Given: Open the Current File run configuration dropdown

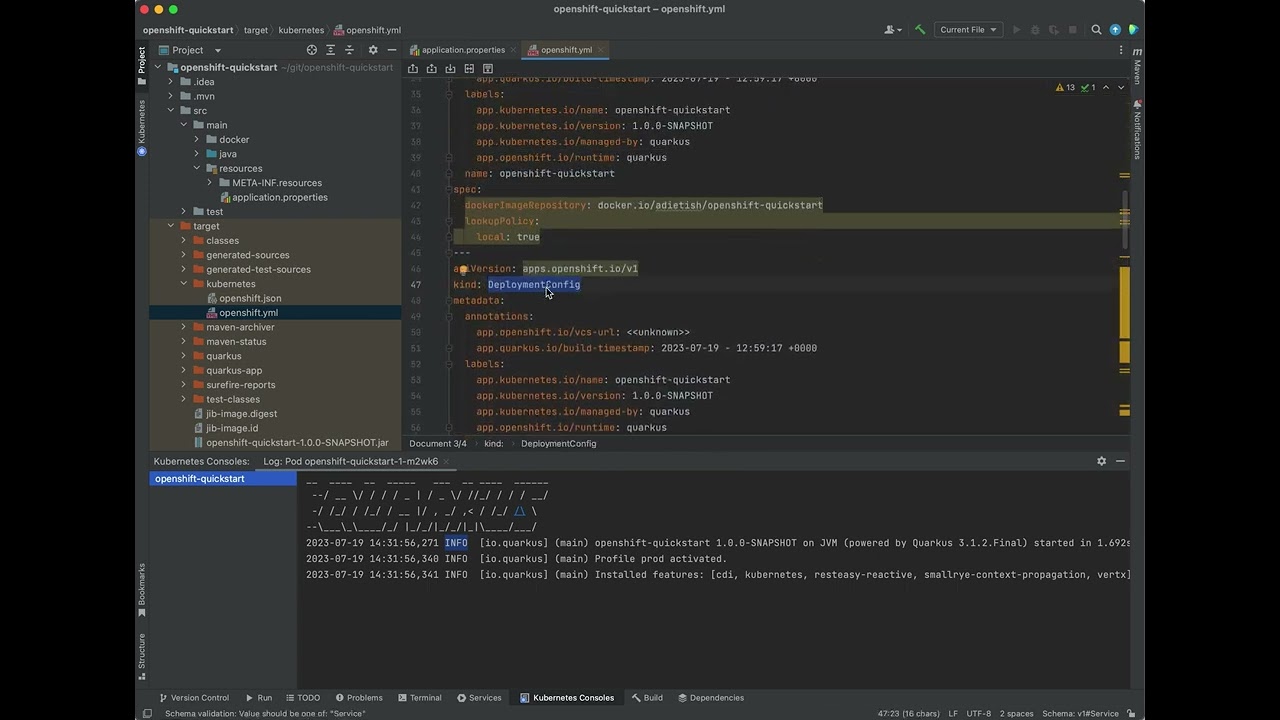Looking at the screenshot, I should (969, 30).
